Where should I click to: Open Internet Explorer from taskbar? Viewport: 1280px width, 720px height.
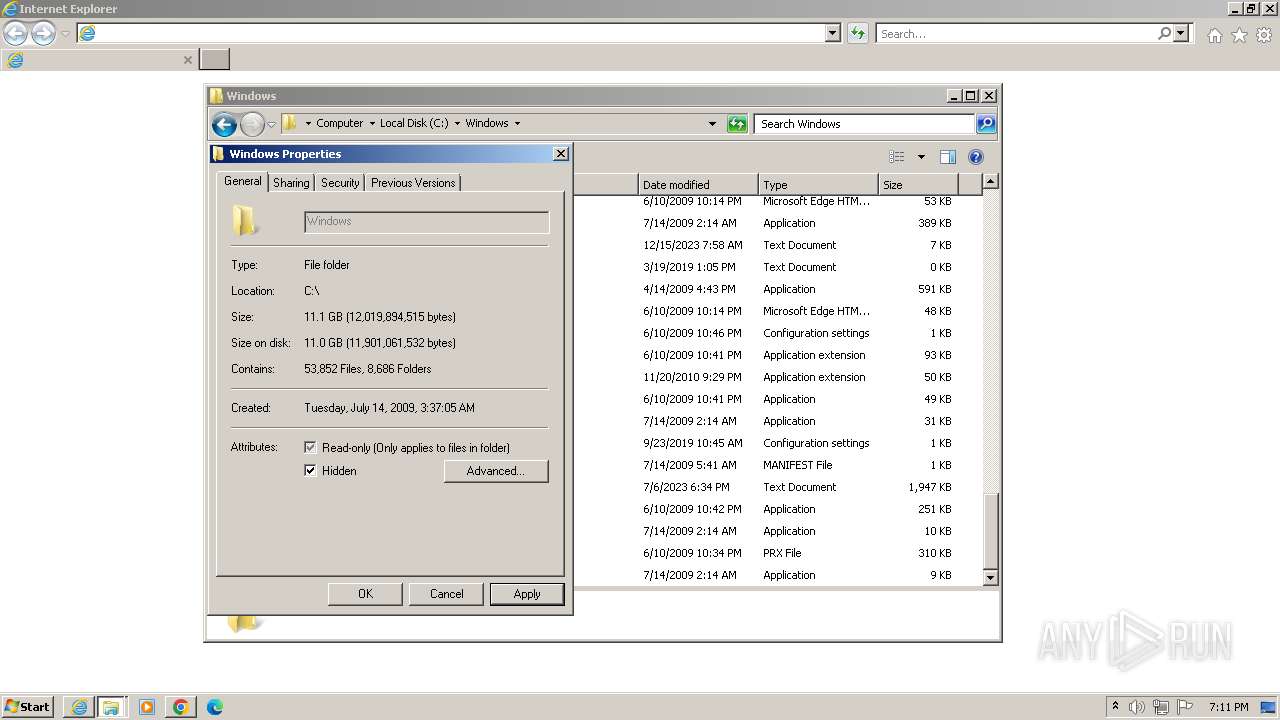click(79, 707)
